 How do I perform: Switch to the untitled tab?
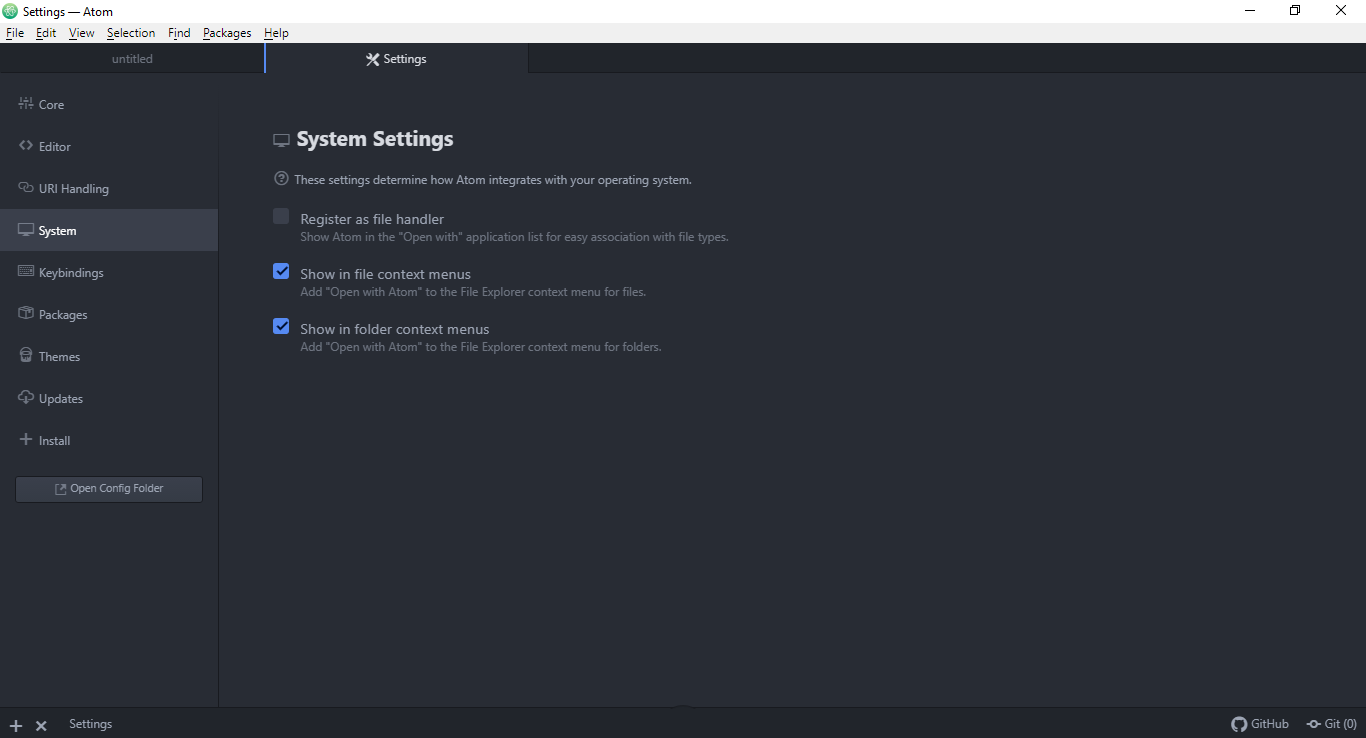point(132,59)
